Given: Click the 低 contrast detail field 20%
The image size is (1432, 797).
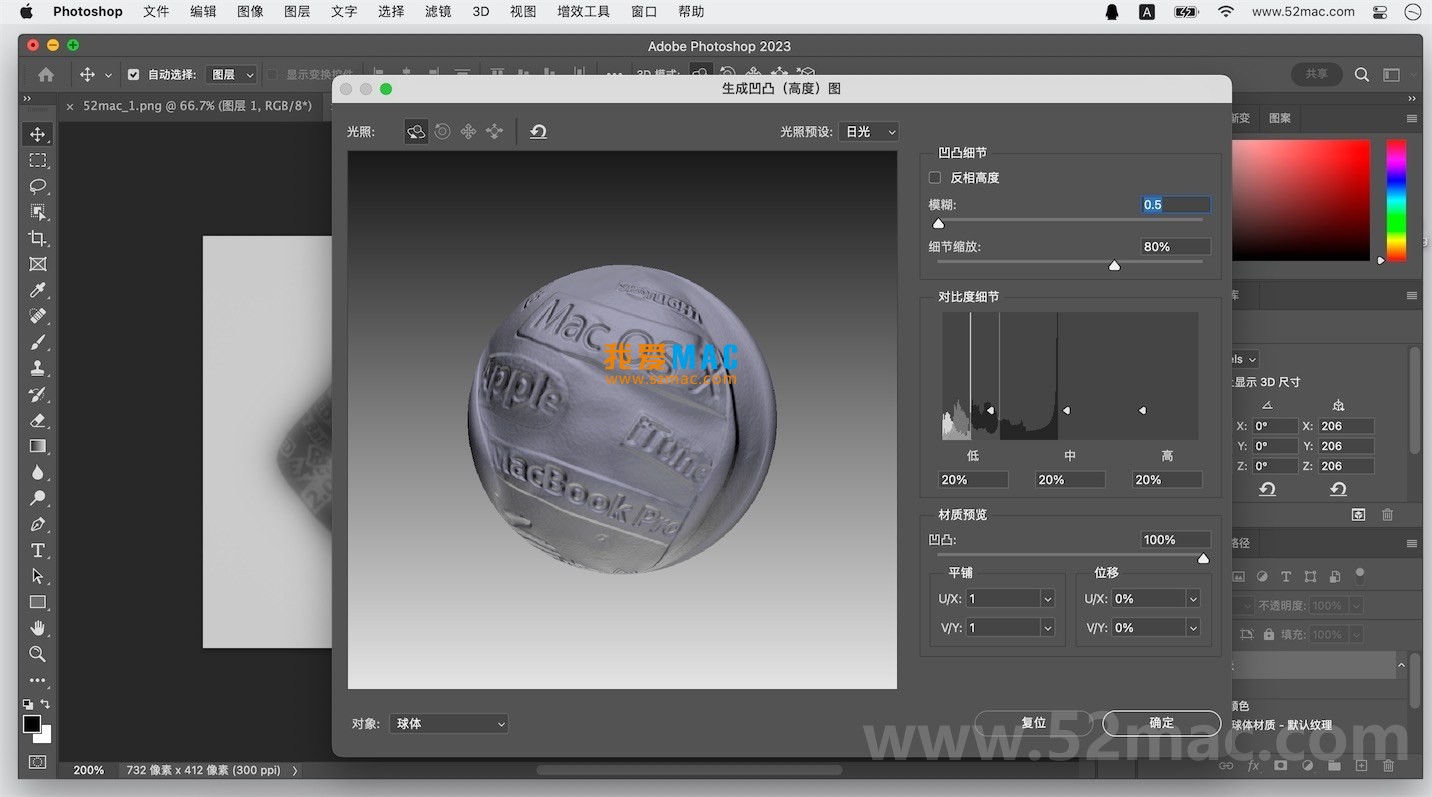Looking at the screenshot, I should point(973,480).
